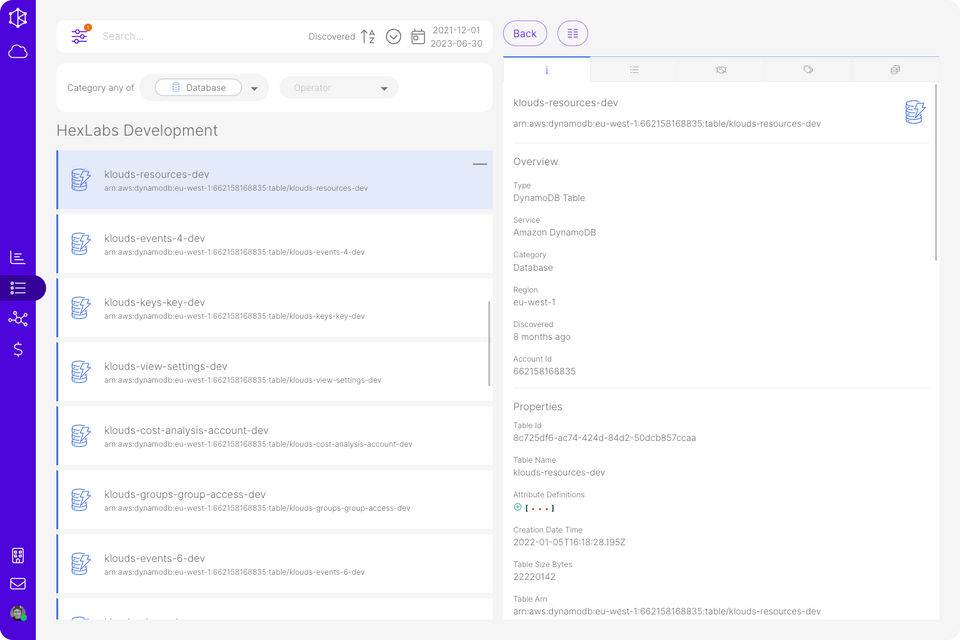This screenshot has width=960, height=640.
Task: Click the HexLabs Development heading
Action: coord(137,130)
